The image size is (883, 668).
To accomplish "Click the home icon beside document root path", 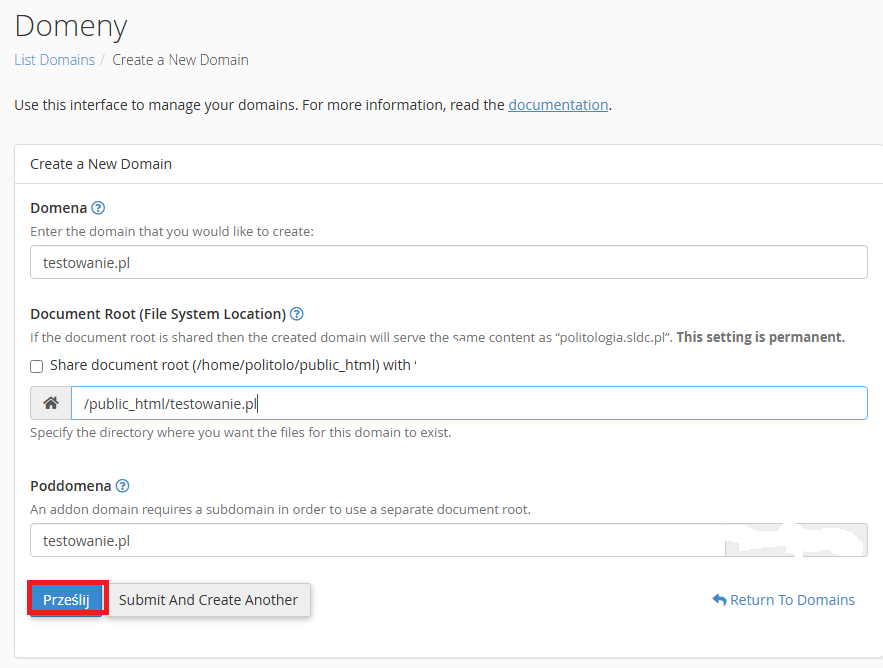I will tap(51, 404).
